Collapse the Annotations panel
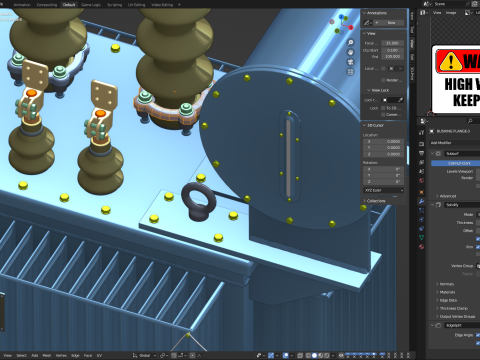The width and height of the screenshot is (480, 360). click(x=364, y=13)
